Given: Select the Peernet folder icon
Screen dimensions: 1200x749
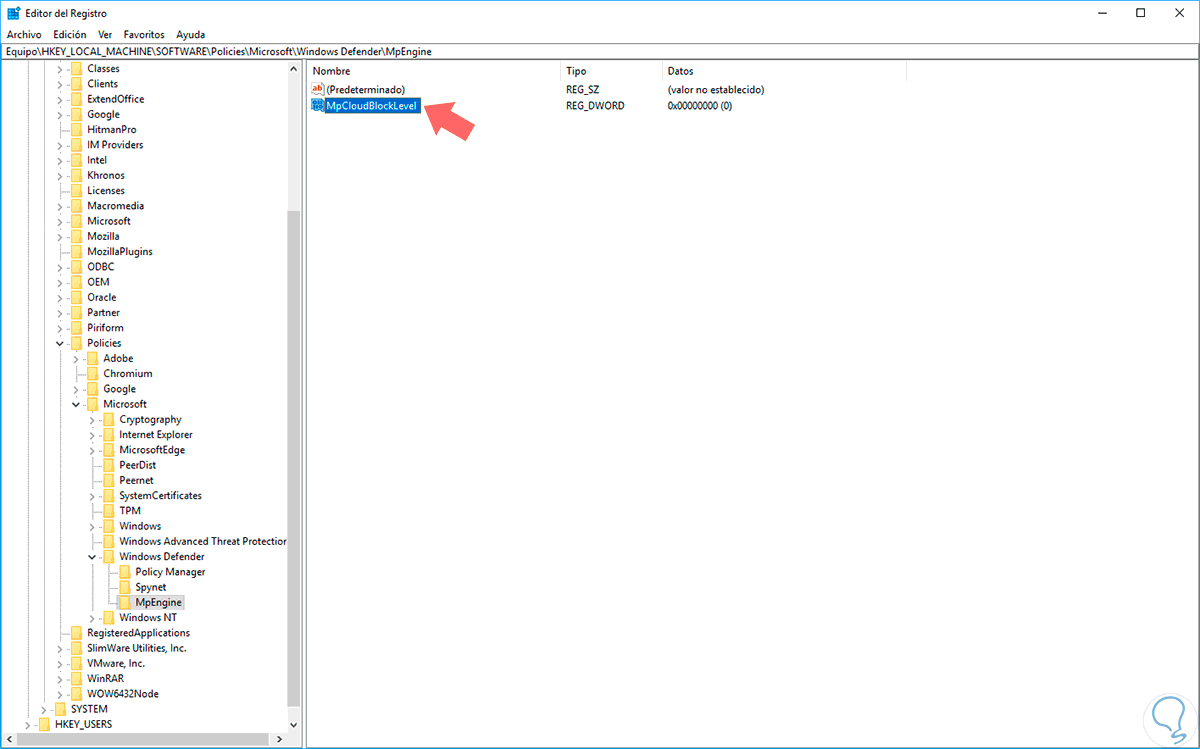Looking at the screenshot, I should tap(109, 480).
